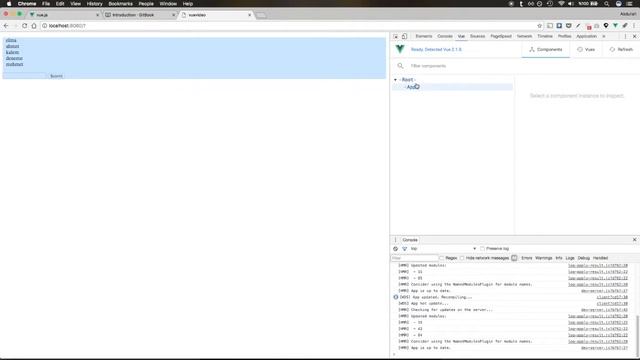Open the console context 'top' dropdown
The width and height of the screenshot is (640, 360).
443,249
